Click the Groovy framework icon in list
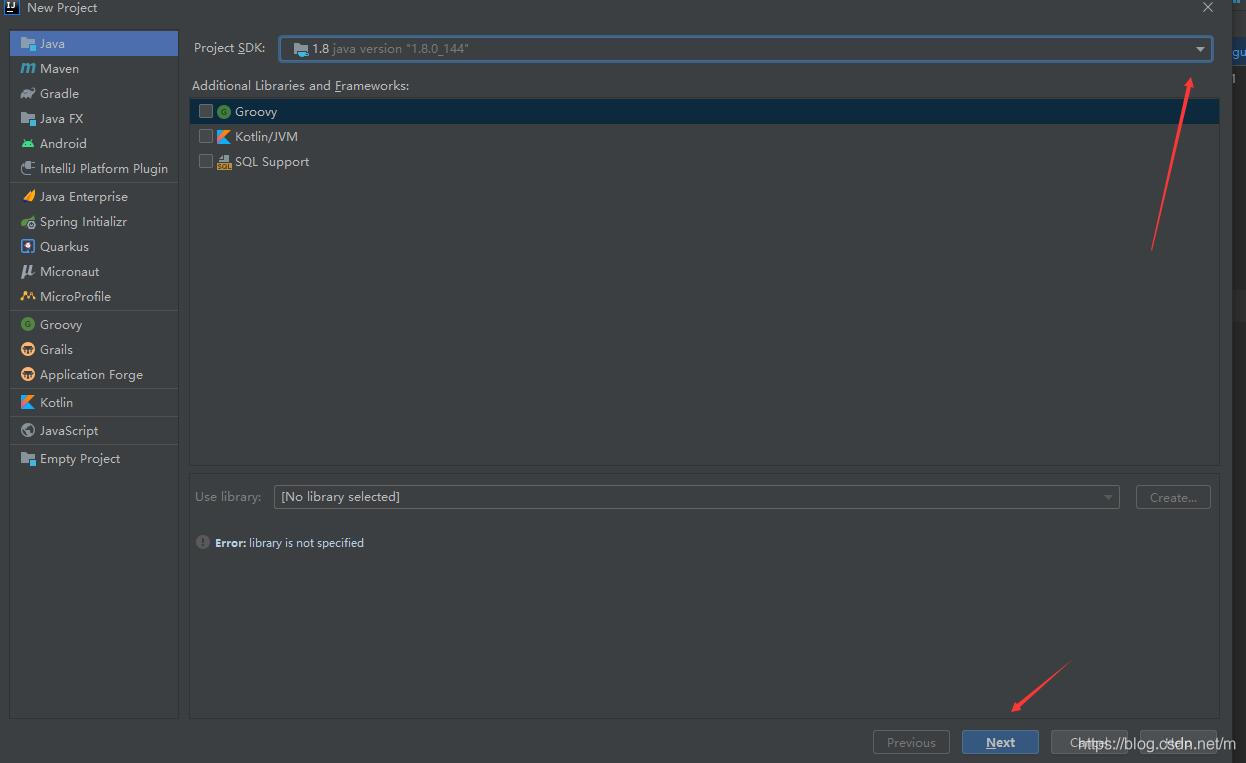 click(x=224, y=112)
